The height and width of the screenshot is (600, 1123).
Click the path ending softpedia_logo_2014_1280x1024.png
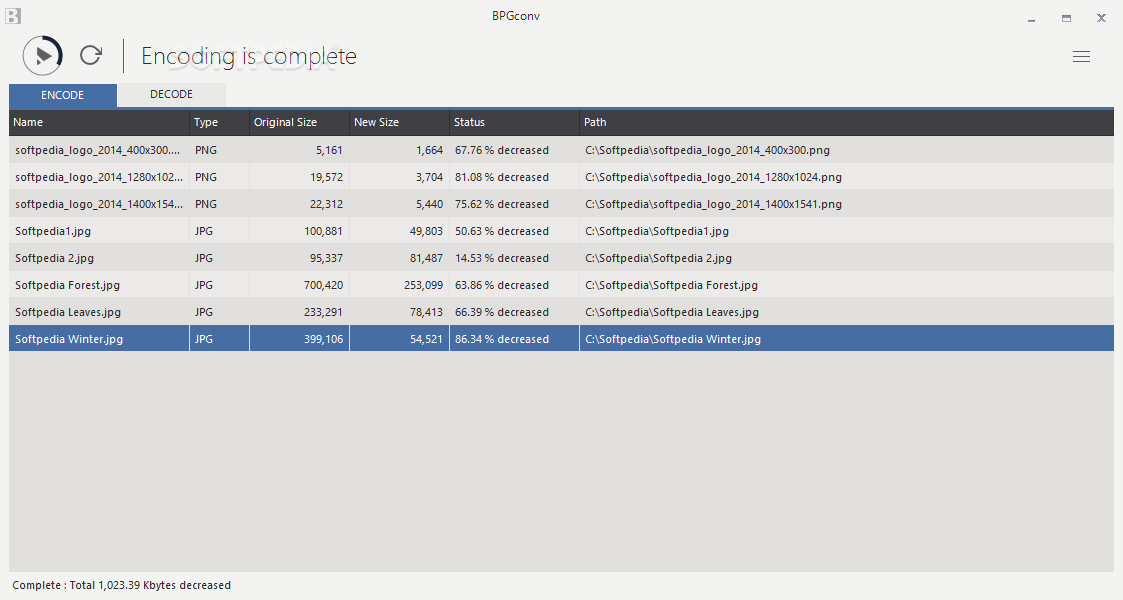click(713, 177)
